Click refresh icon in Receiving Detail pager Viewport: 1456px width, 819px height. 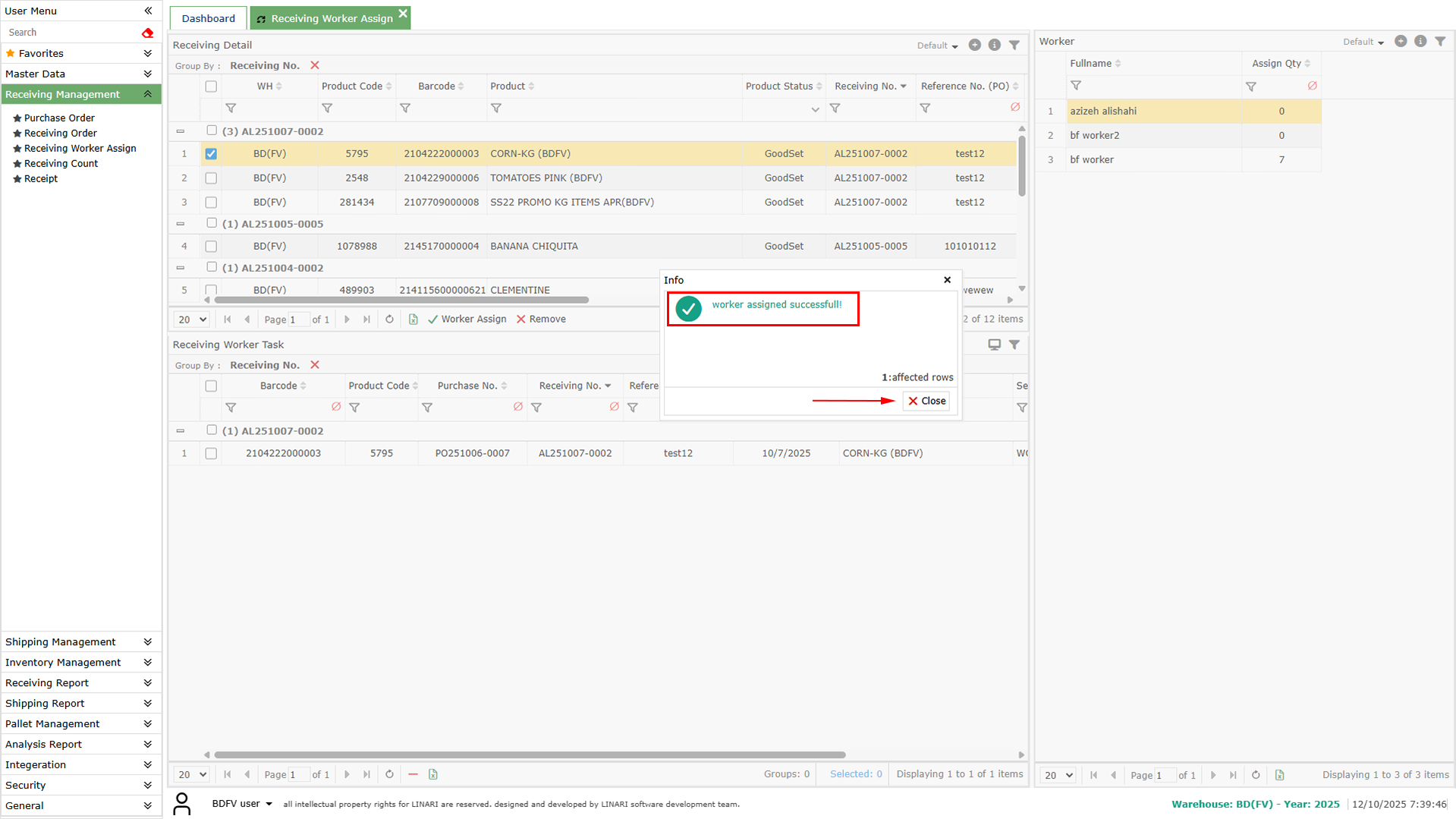coord(389,319)
